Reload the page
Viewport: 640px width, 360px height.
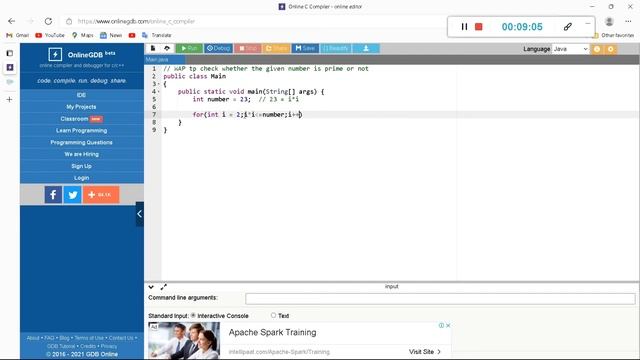(x=48, y=21)
